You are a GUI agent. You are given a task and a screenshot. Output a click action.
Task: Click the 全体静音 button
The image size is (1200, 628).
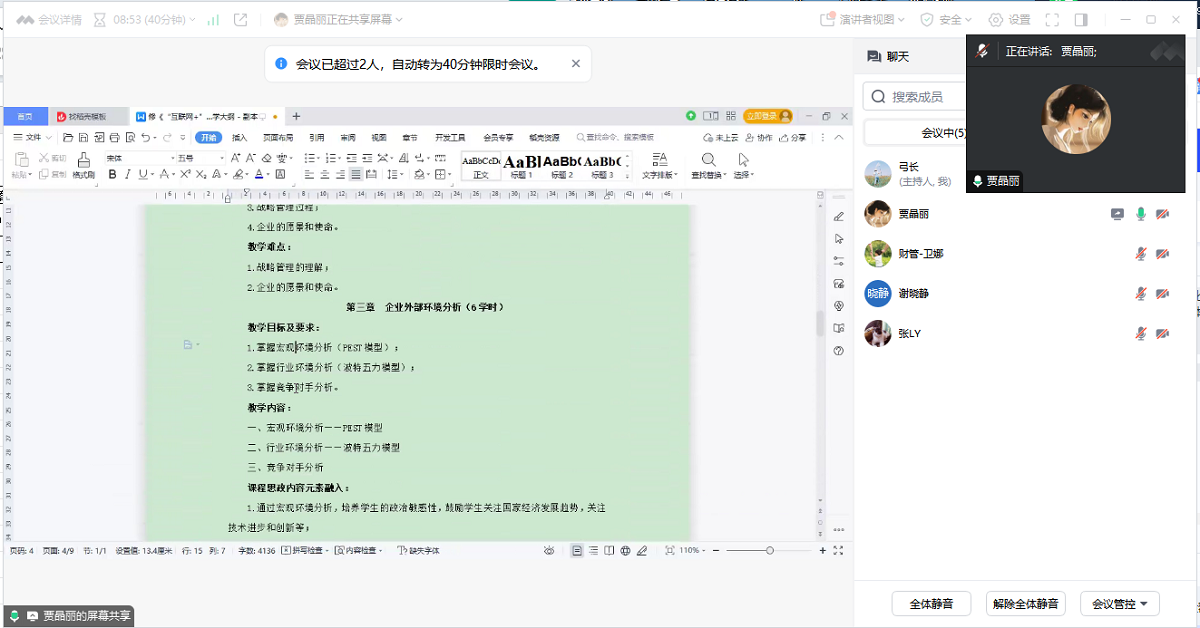(x=931, y=604)
